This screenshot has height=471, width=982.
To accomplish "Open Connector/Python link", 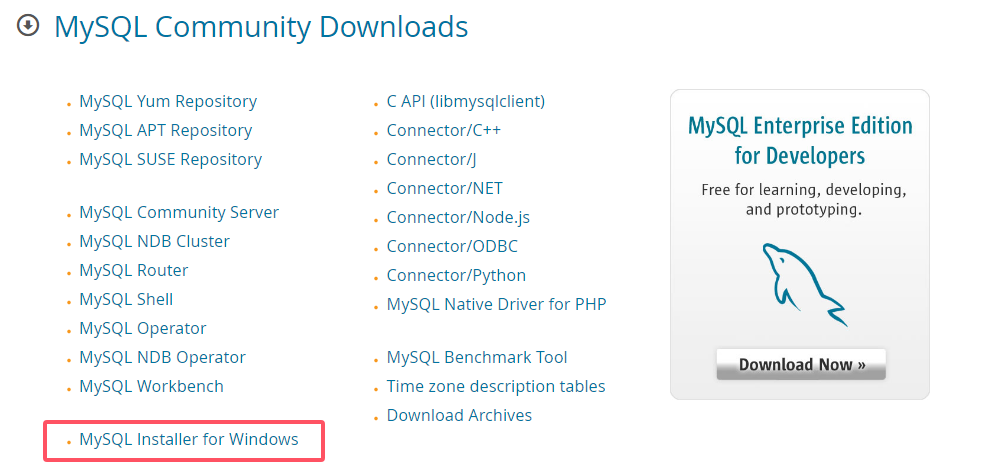I will click(457, 275).
